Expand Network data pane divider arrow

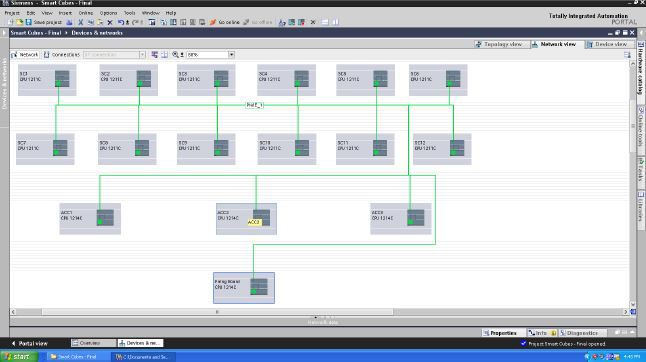tap(316, 318)
